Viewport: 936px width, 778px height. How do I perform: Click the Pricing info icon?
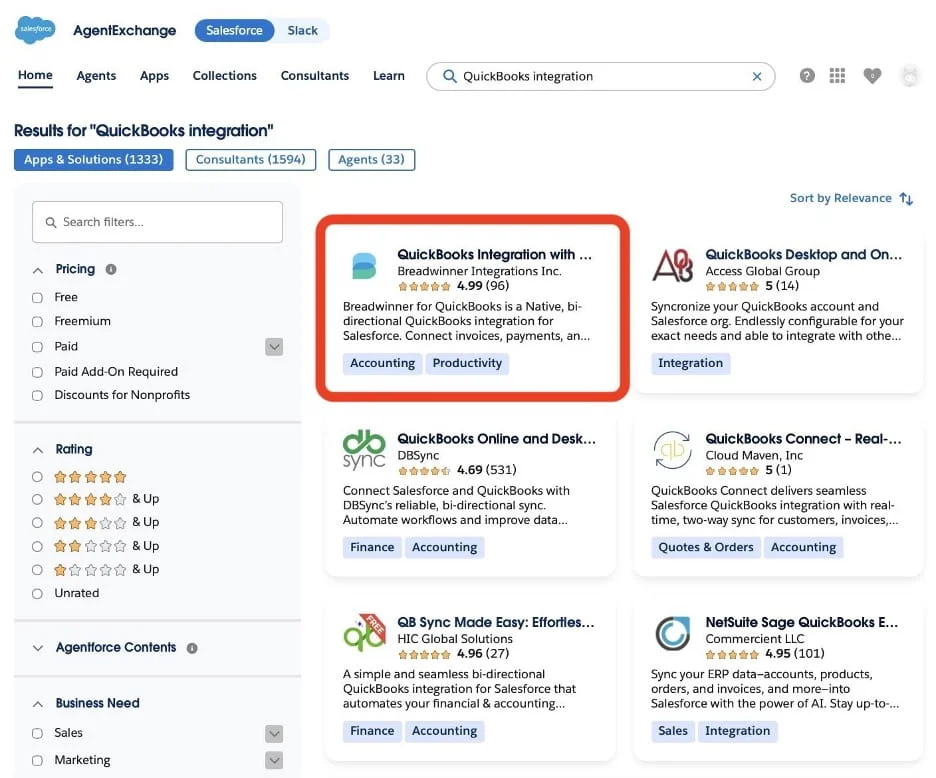click(x=110, y=269)
